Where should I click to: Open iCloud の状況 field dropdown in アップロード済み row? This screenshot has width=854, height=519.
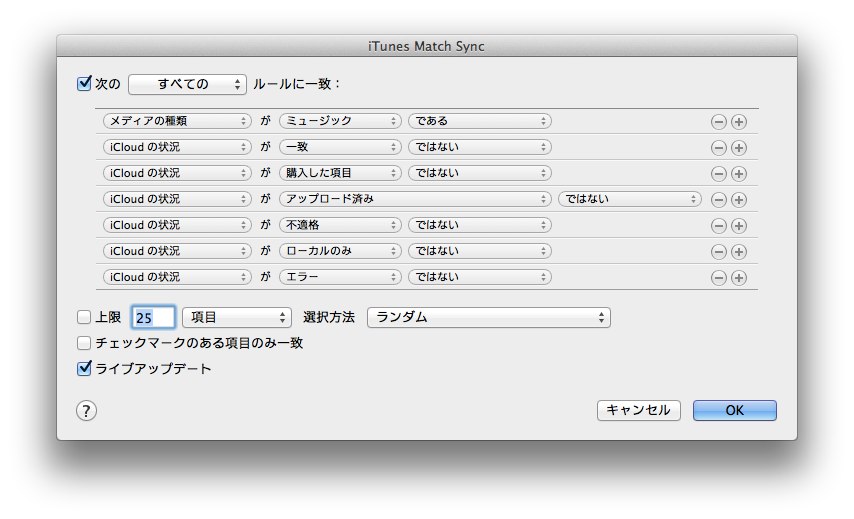click(177, 199)
